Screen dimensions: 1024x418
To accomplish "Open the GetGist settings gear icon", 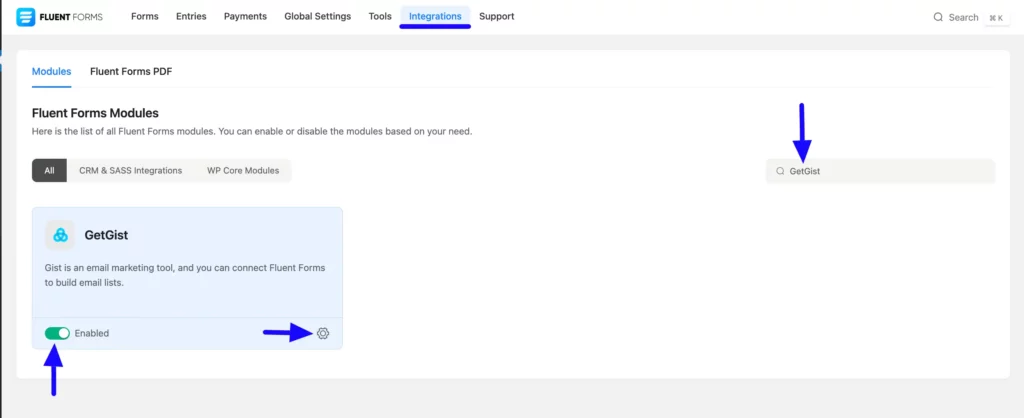I will coord(322,333).
